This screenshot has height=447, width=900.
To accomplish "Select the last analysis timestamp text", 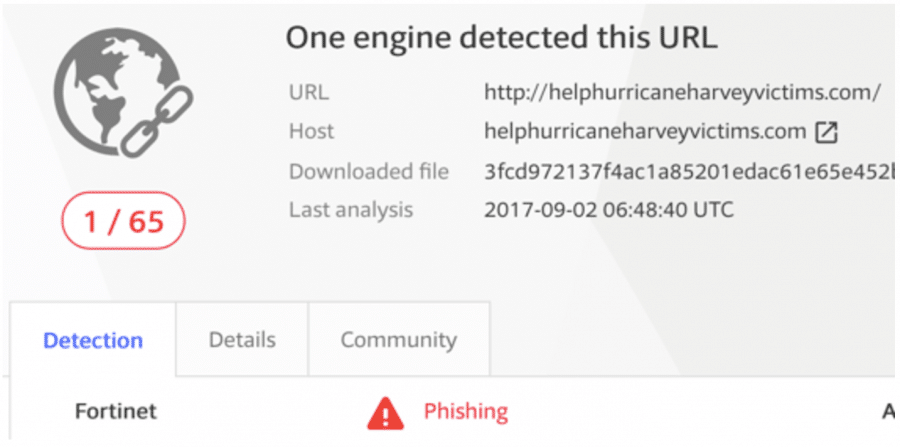I will tap(609, 210).
